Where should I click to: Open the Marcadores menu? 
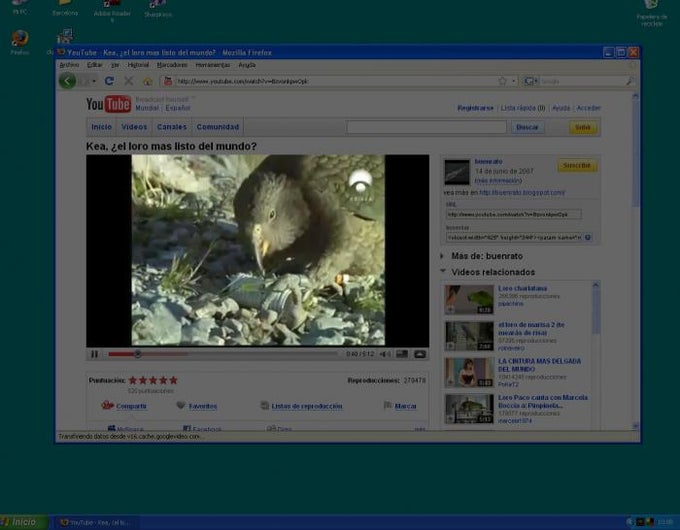pyautogui.click(x=172, y=65)
